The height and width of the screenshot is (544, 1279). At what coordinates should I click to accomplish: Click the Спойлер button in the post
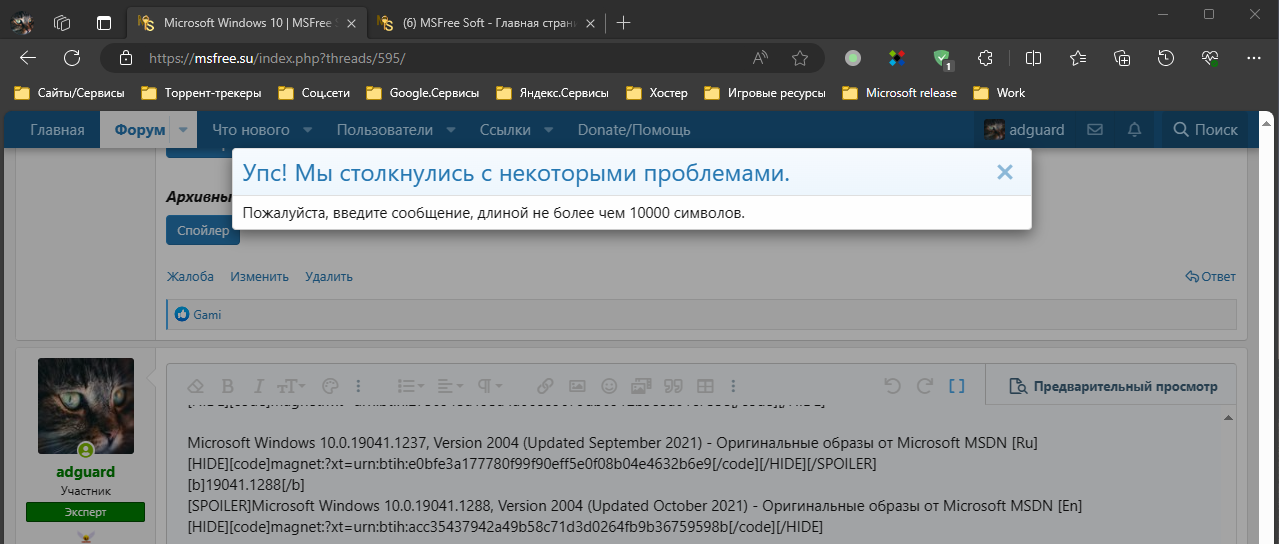[203, 230]
